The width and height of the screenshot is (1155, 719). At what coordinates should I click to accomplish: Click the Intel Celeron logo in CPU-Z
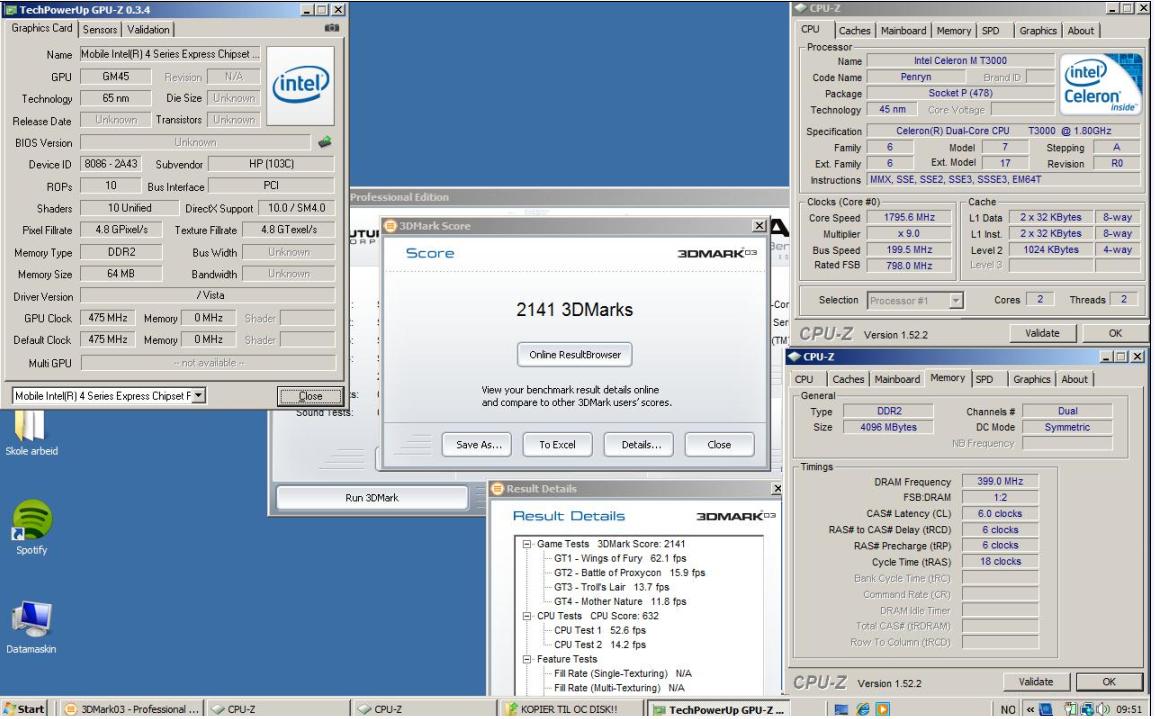1101,83
